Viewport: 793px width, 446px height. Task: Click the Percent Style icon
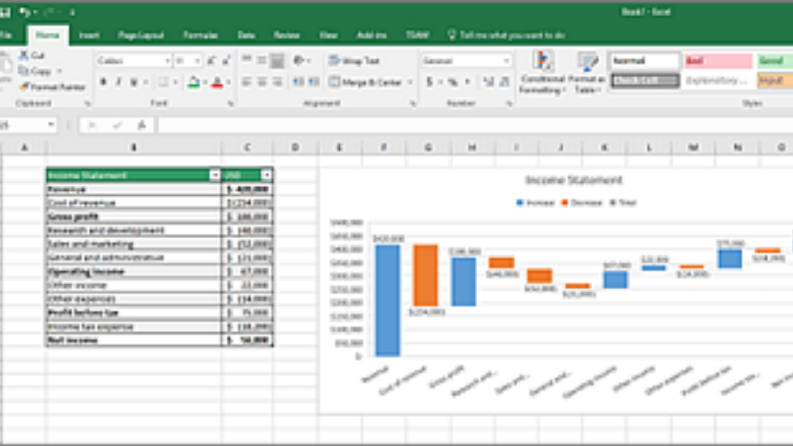pyautogui.click(x=452, y=82)
